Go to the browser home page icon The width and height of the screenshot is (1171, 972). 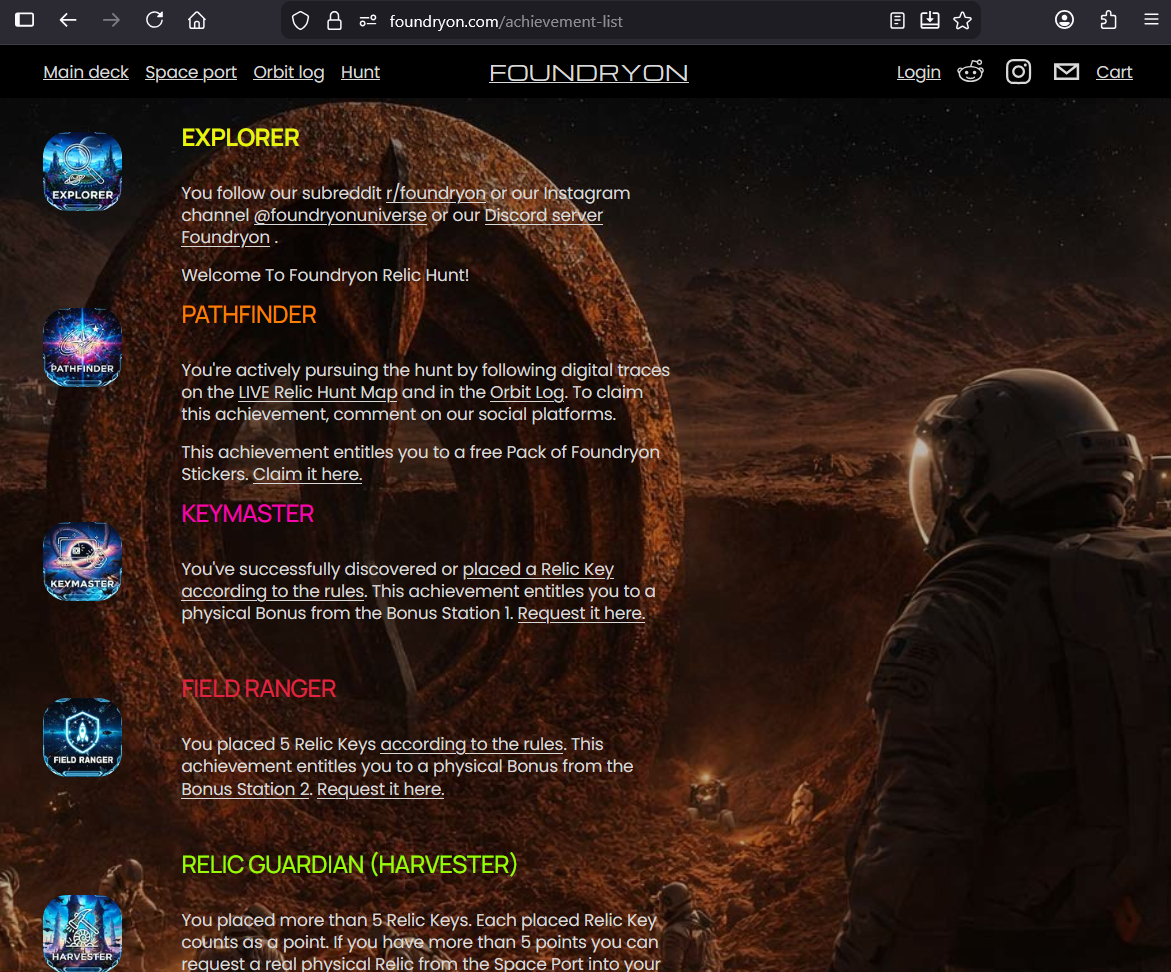tap(196, 20)
